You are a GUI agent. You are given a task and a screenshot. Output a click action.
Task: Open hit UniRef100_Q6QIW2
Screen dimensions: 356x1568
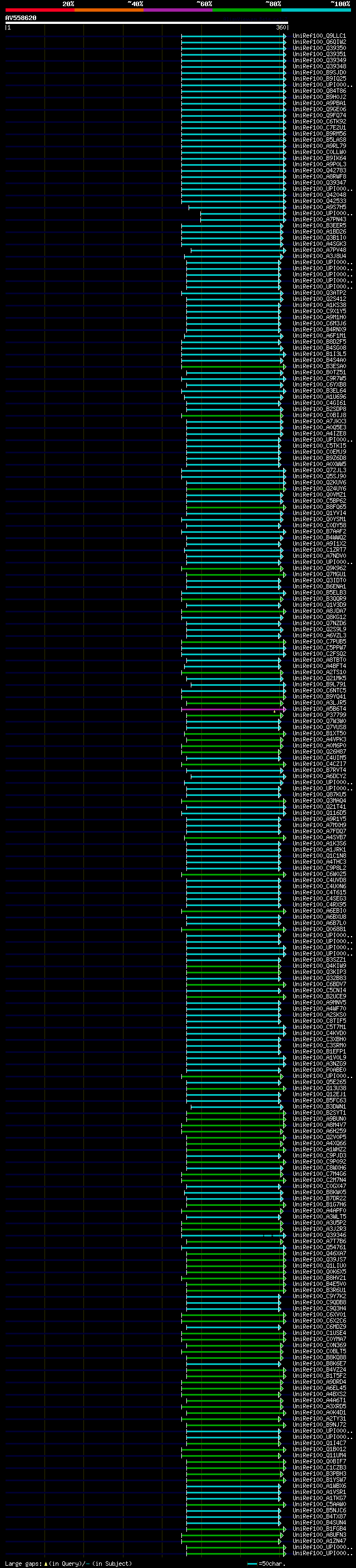click(x=319, y=42)
